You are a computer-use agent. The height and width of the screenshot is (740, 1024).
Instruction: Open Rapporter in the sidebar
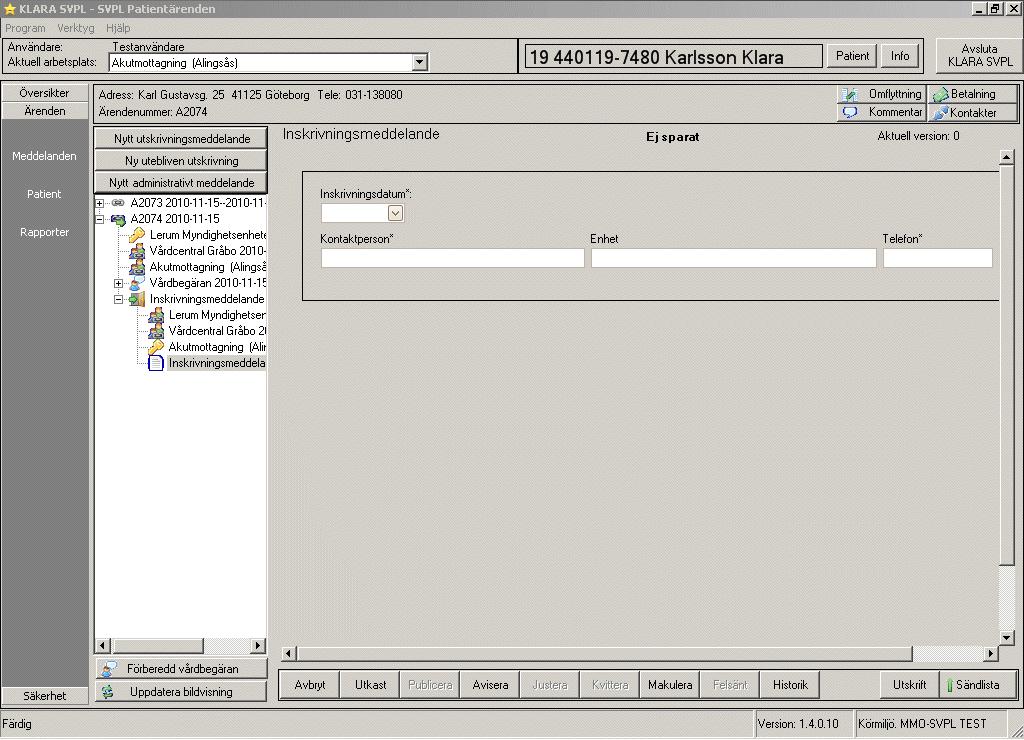(44, 232)
